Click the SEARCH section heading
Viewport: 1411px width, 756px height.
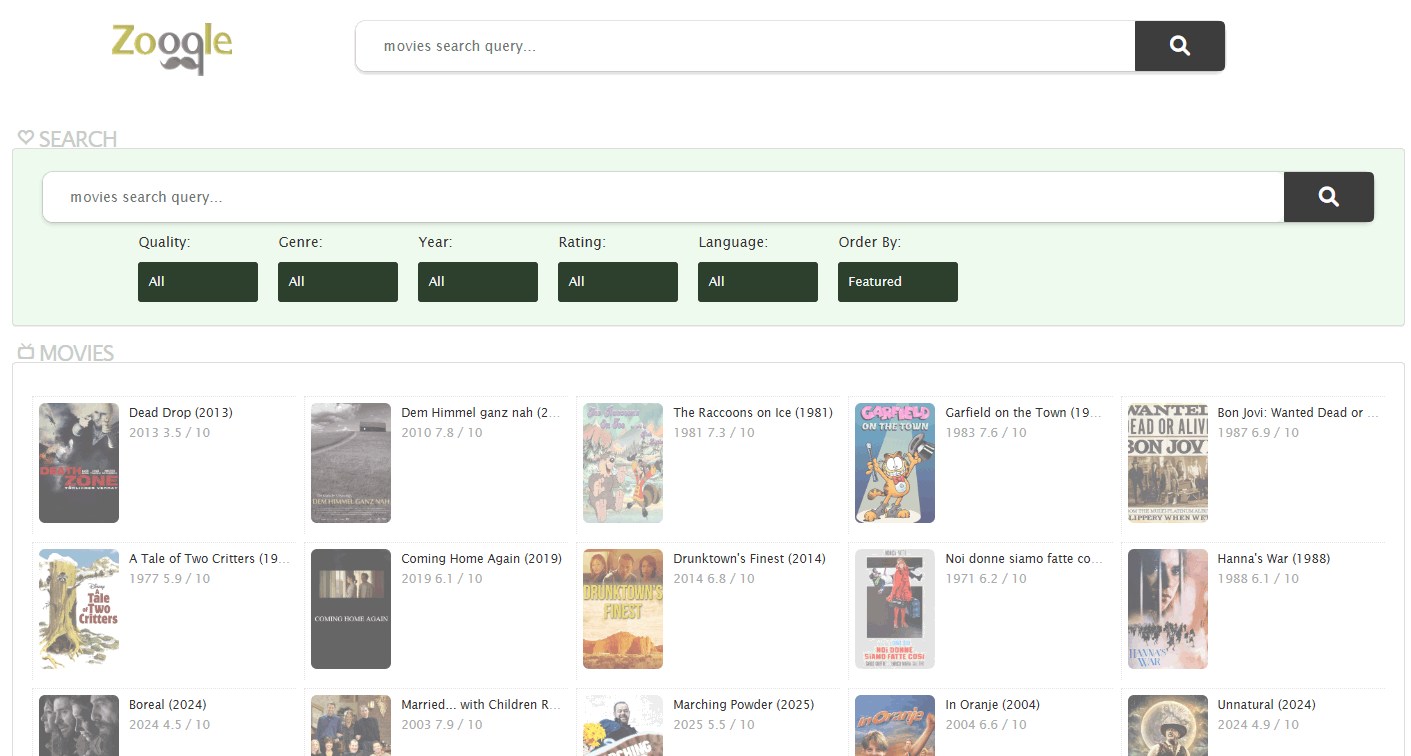[x=78, y=139]
